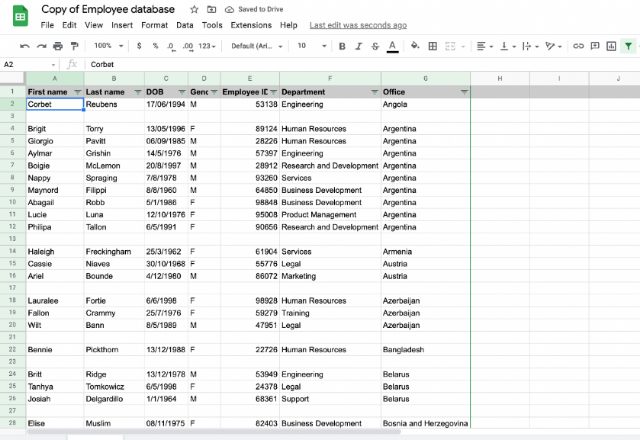
Task: Click the A2 name box
Action: tap(29, 64)
